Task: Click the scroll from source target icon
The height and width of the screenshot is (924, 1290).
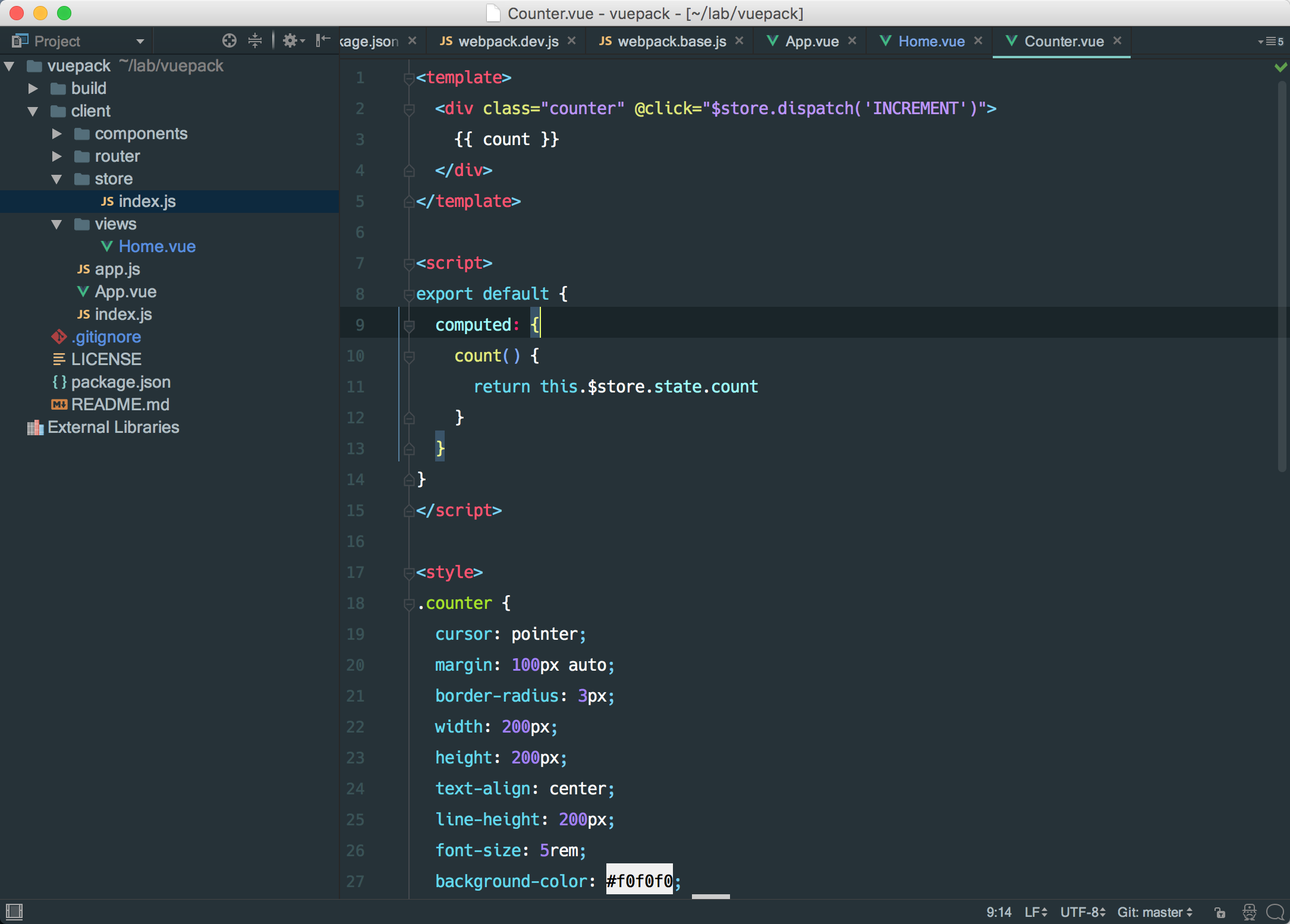Action: click(x=229, y=40)
